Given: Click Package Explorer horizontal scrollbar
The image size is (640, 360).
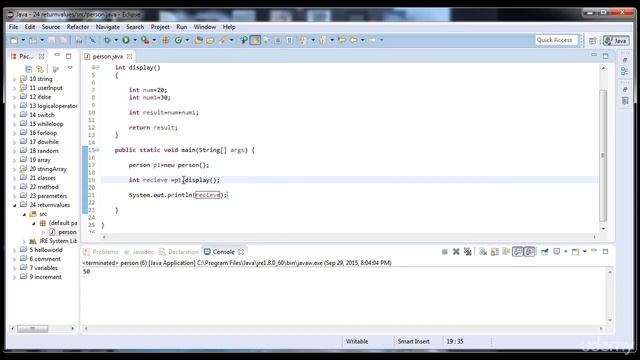Looking at the screenshot, I should coord(32,328).
